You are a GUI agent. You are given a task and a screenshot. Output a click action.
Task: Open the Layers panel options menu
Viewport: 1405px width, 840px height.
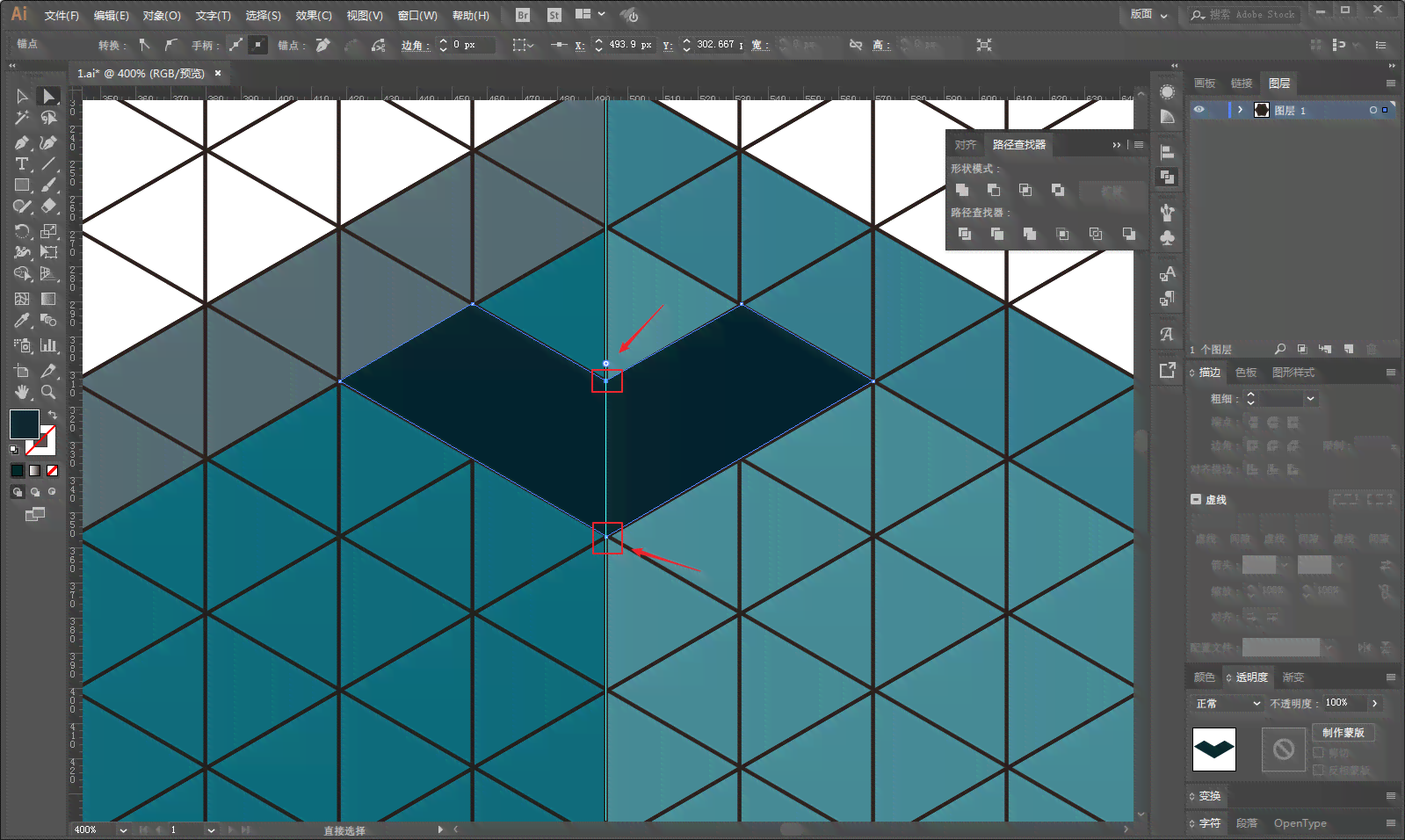point(1391,83)
